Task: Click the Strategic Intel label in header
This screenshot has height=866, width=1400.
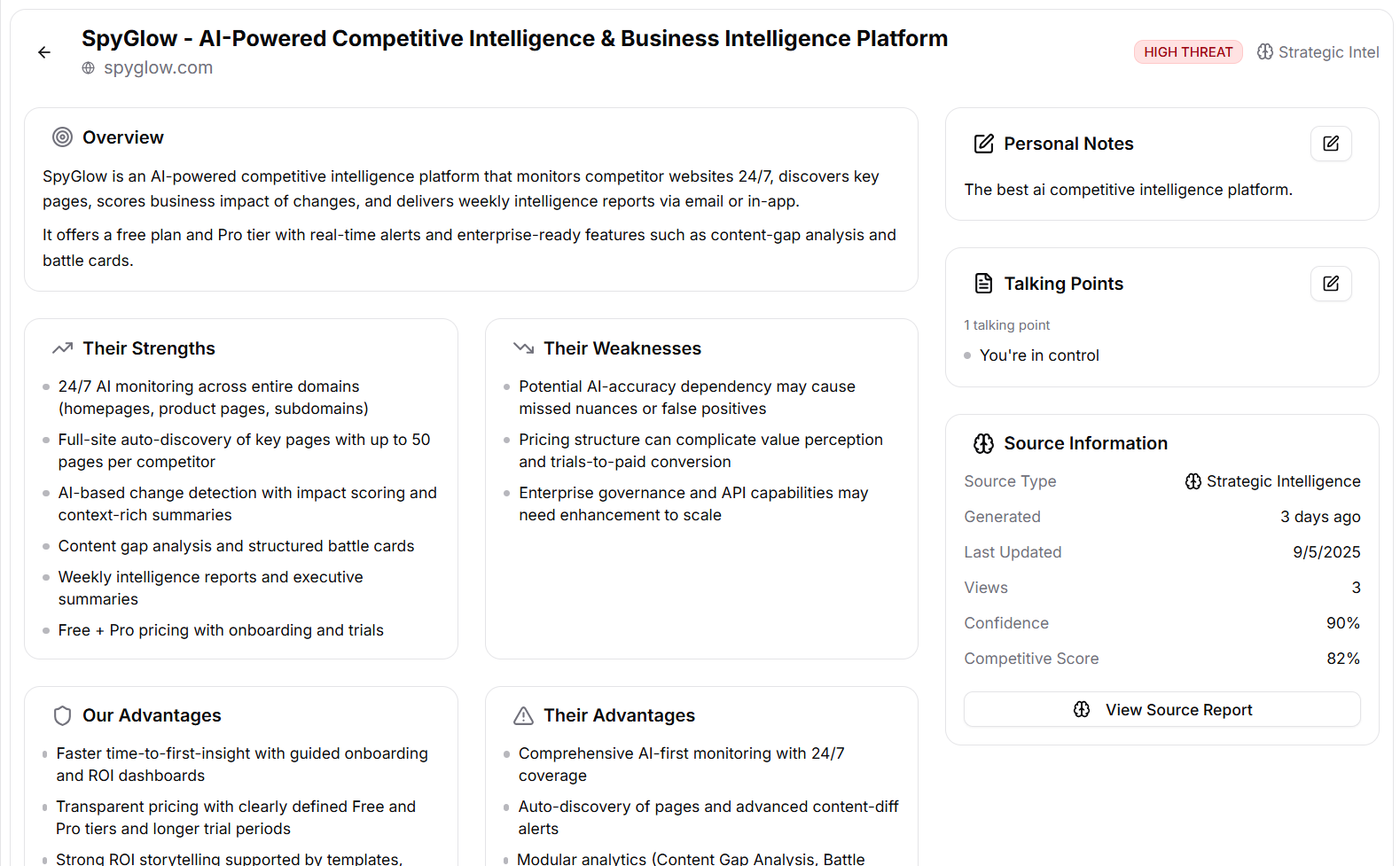Action: coord(1328,52)
